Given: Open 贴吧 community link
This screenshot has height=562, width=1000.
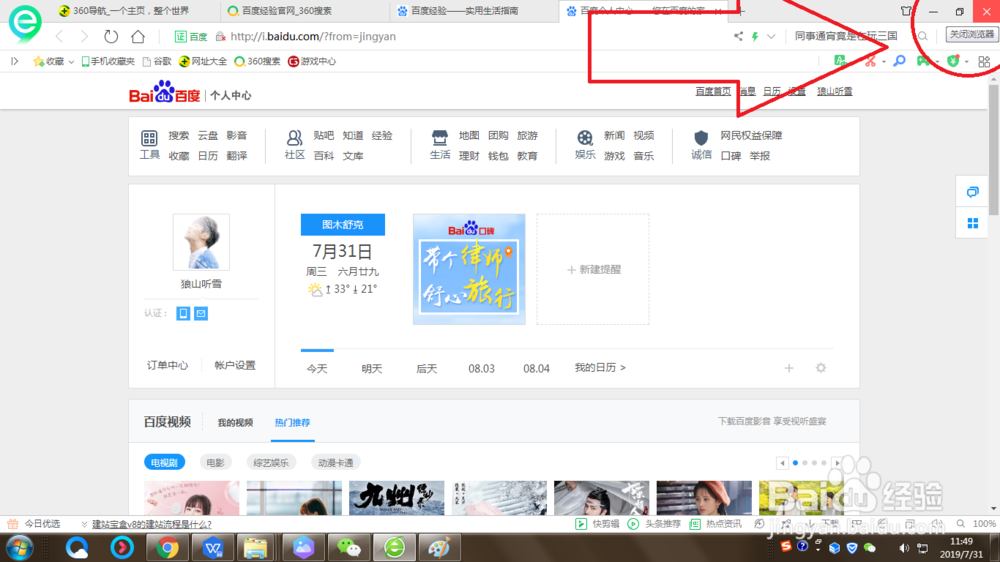Looking at the screenshot, I should pyautogui.click(x=323, y=135).
